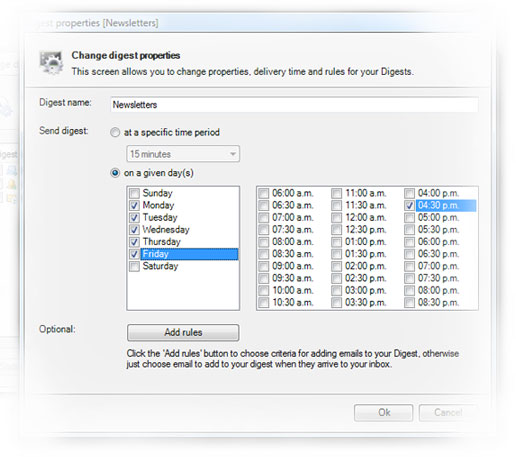Viewport: 516px width, 457px height.
Task: Check the 06:30 a.m. time slot
Action: pos(264,205)
